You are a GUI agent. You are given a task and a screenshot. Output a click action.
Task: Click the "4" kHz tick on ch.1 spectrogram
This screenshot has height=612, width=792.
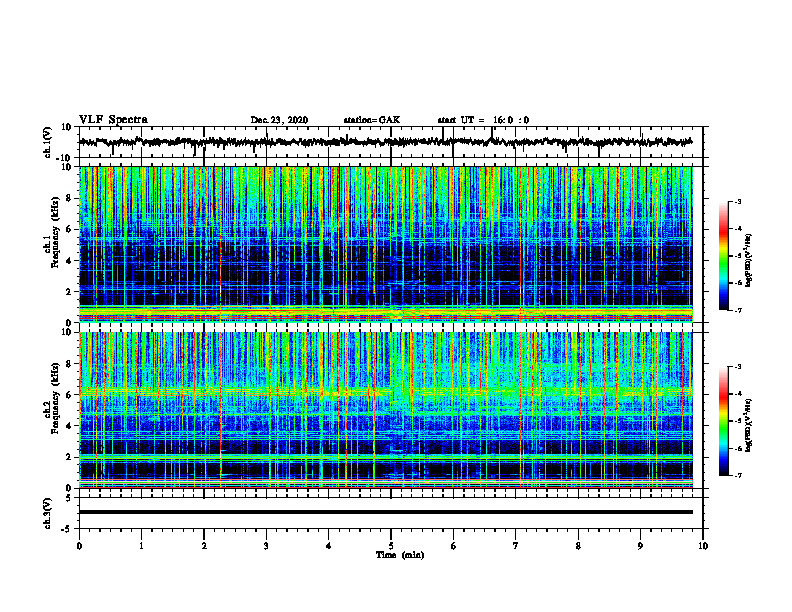[x=69, y=261]
